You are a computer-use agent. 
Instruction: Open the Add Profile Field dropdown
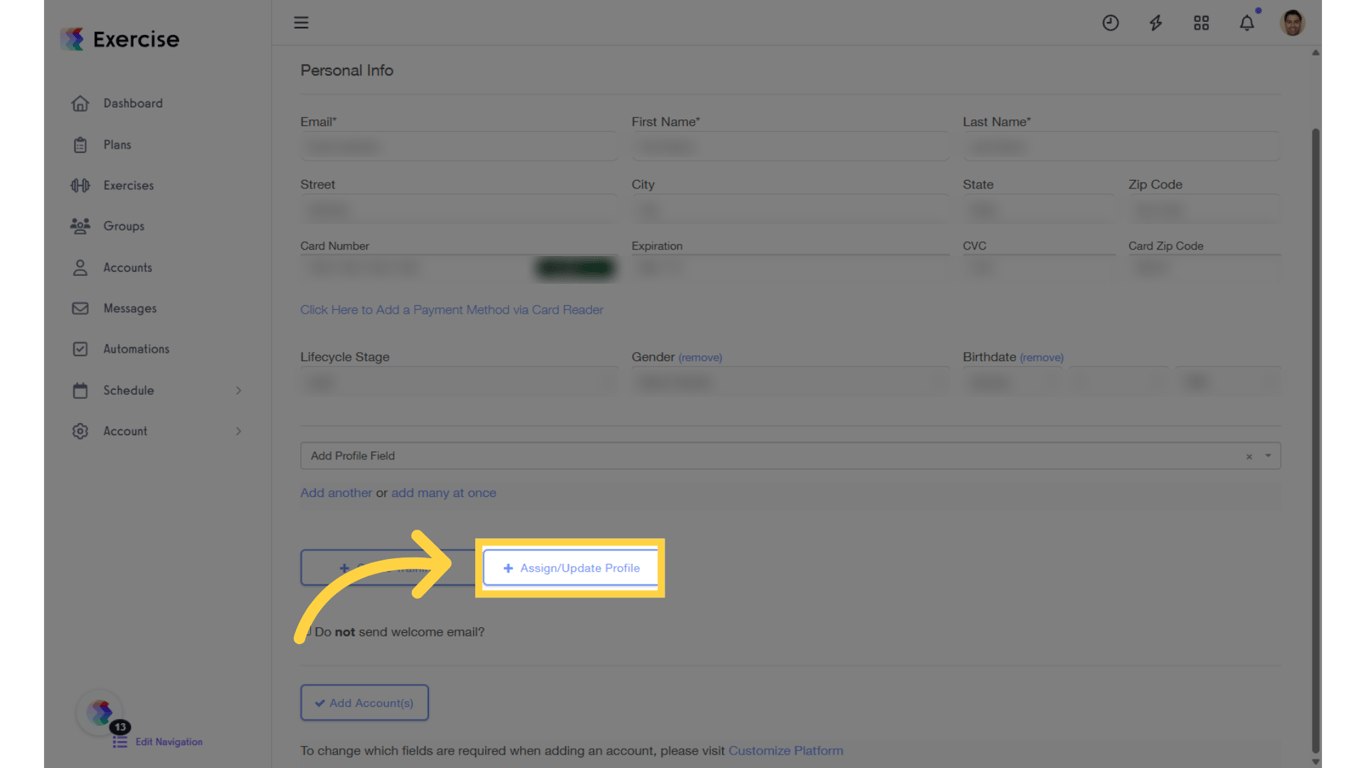click(x=700, y=455)
